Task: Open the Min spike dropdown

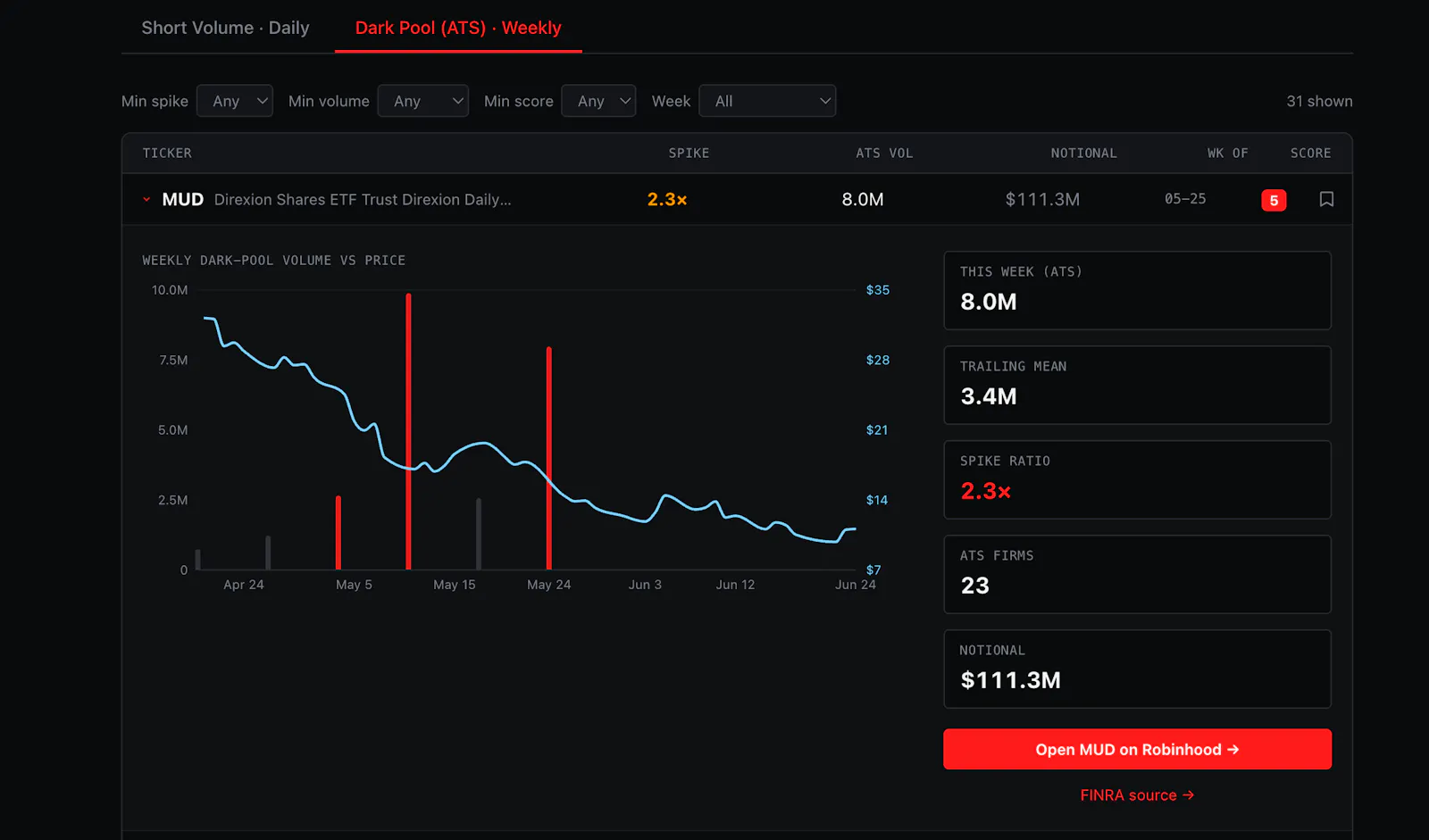Action: coord(234,101)
